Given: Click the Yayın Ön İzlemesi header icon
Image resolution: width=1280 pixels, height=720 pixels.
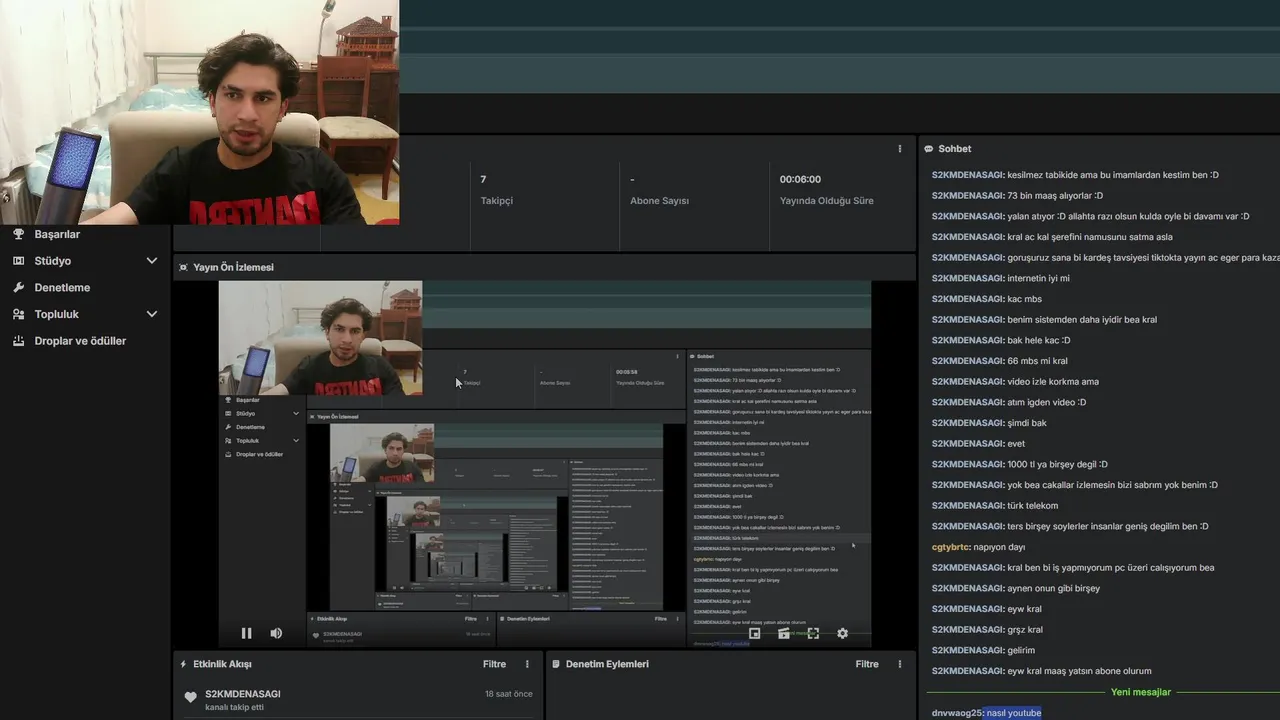Looking at the screenshot, I should (x=183, y=267).
